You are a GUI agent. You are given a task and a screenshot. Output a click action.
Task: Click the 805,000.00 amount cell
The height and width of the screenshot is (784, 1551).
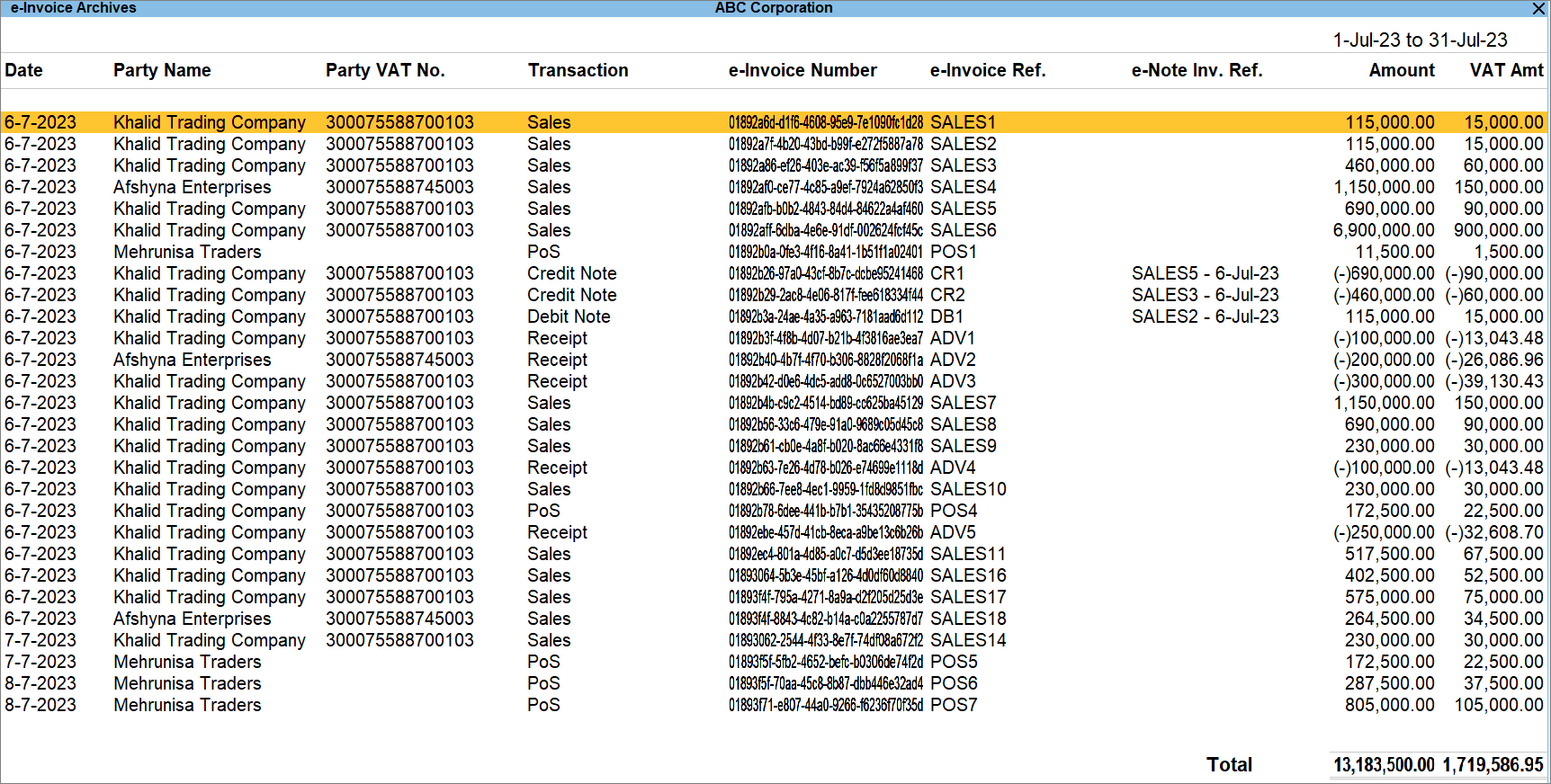[1390, 705]
